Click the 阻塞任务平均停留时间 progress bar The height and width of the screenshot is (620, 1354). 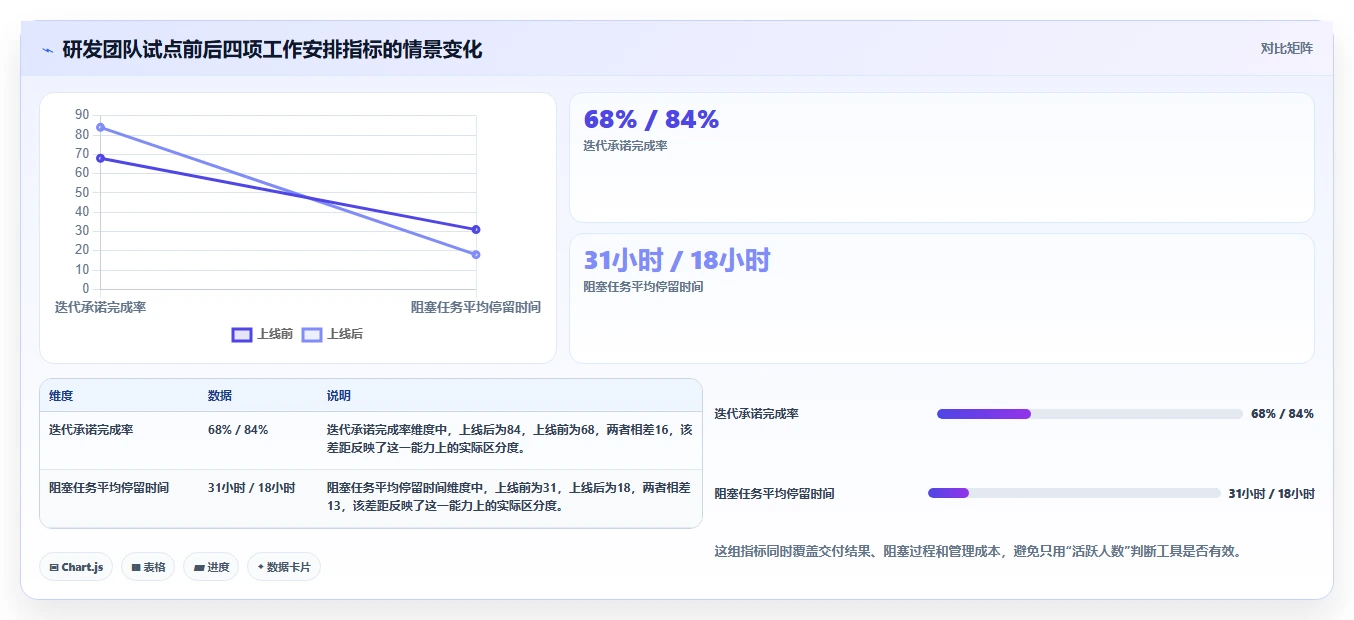click(x=1074, y=493)
